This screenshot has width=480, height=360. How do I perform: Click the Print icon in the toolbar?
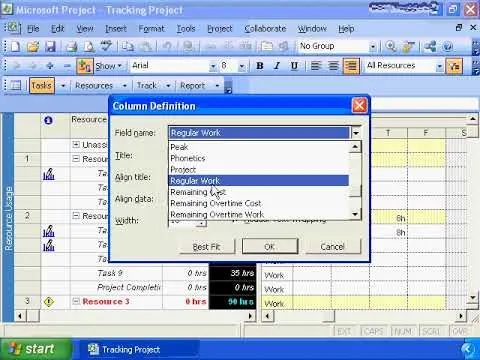pyautogui.click(x=71, y=46)
